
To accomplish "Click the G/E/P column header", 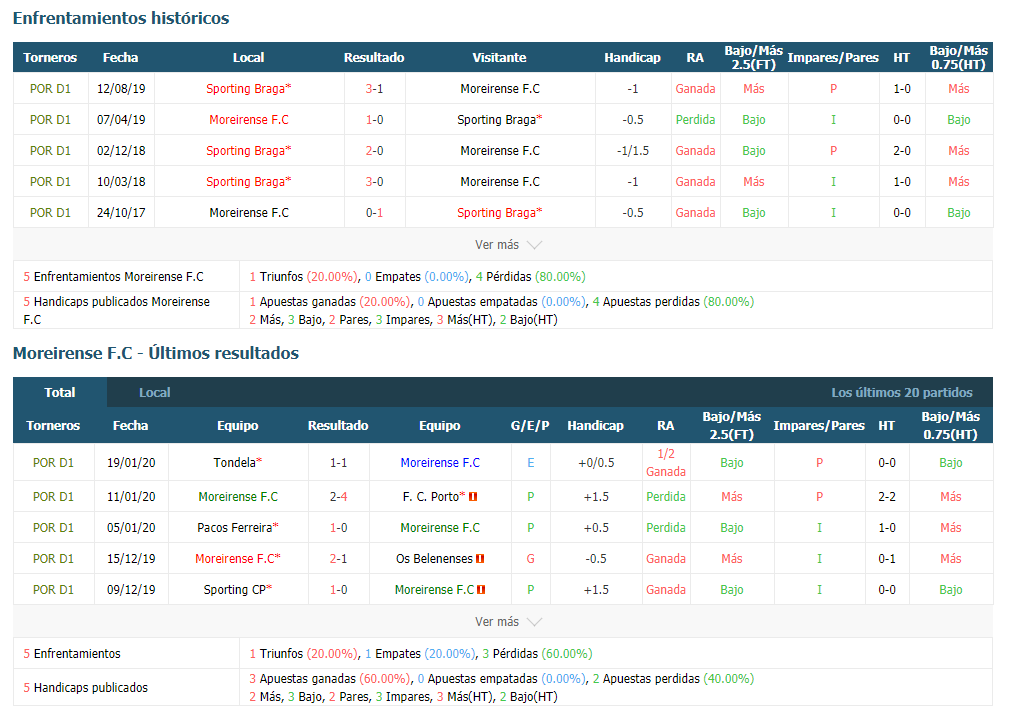I will (x=530, y=426).
